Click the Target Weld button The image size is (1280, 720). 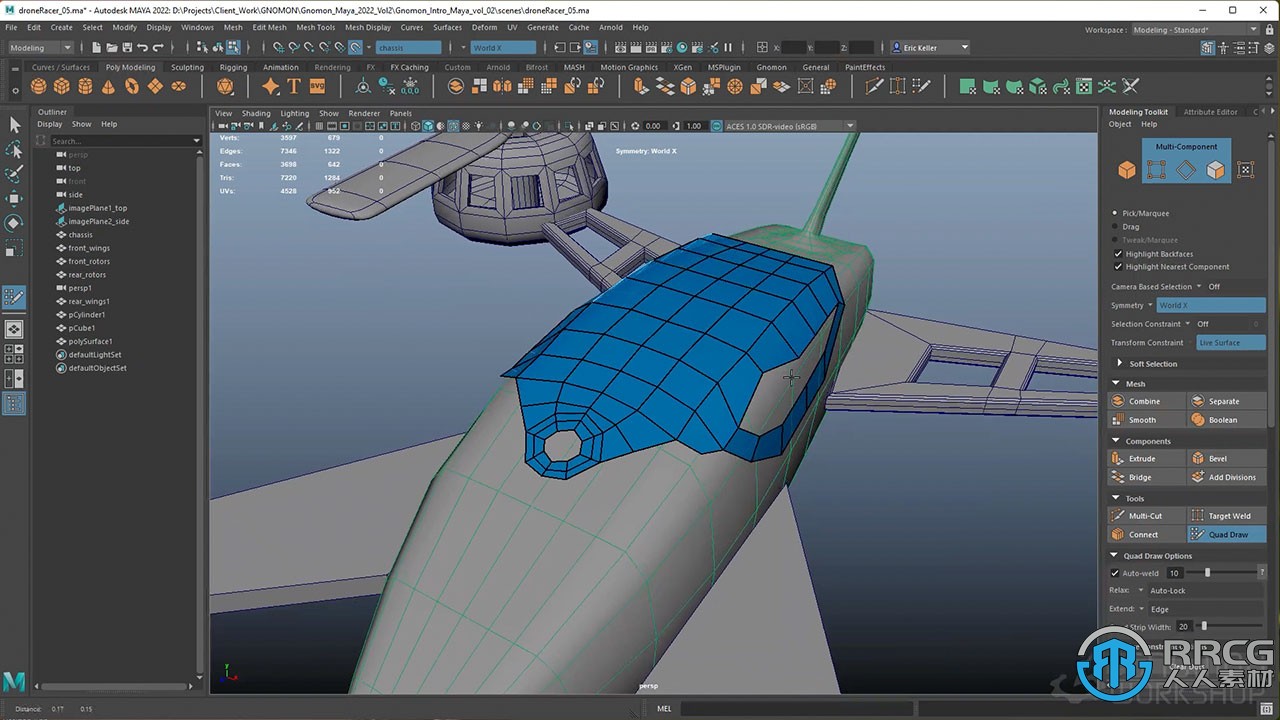pyautogui.click(x=1227, y=515)
